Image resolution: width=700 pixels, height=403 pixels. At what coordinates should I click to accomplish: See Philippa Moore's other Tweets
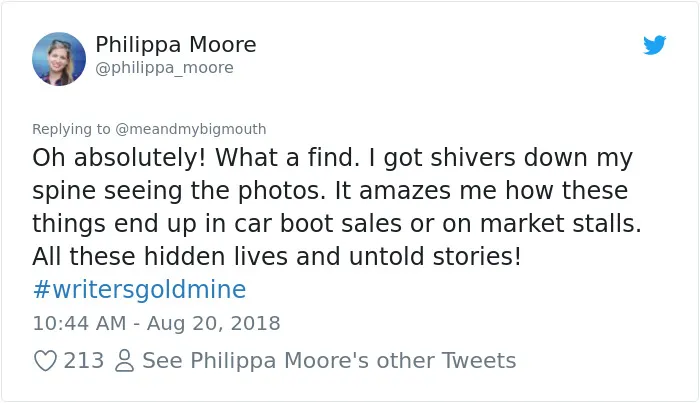pyautogui.click(x=329, y=361)
